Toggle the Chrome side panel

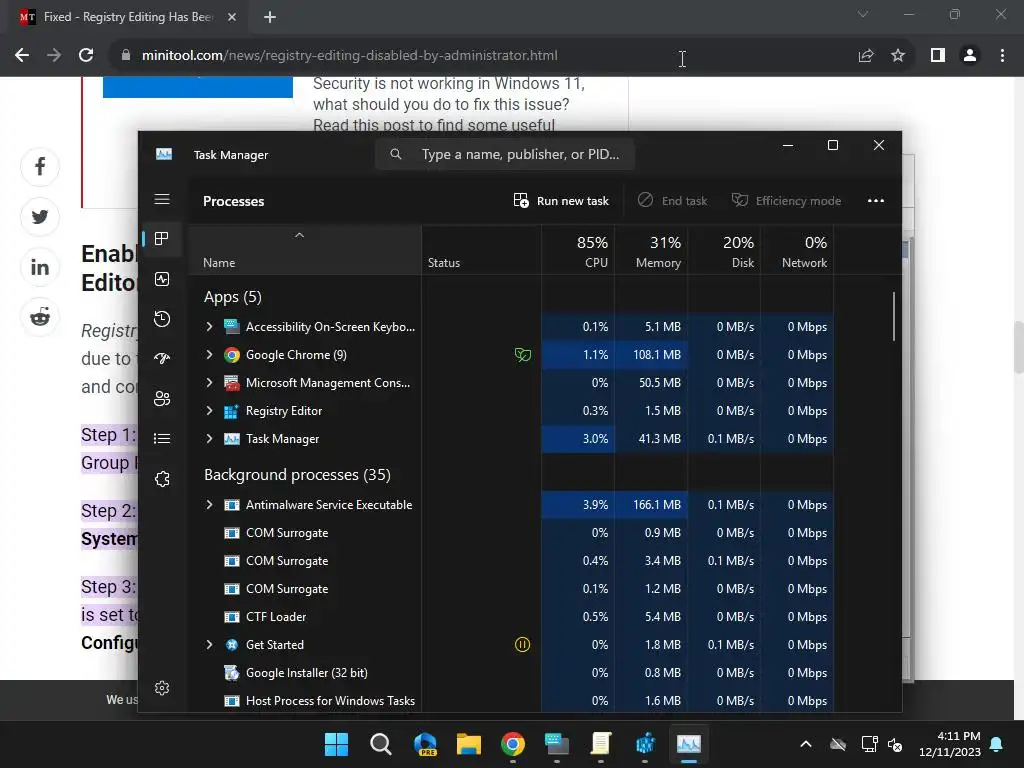click(938, 56)
